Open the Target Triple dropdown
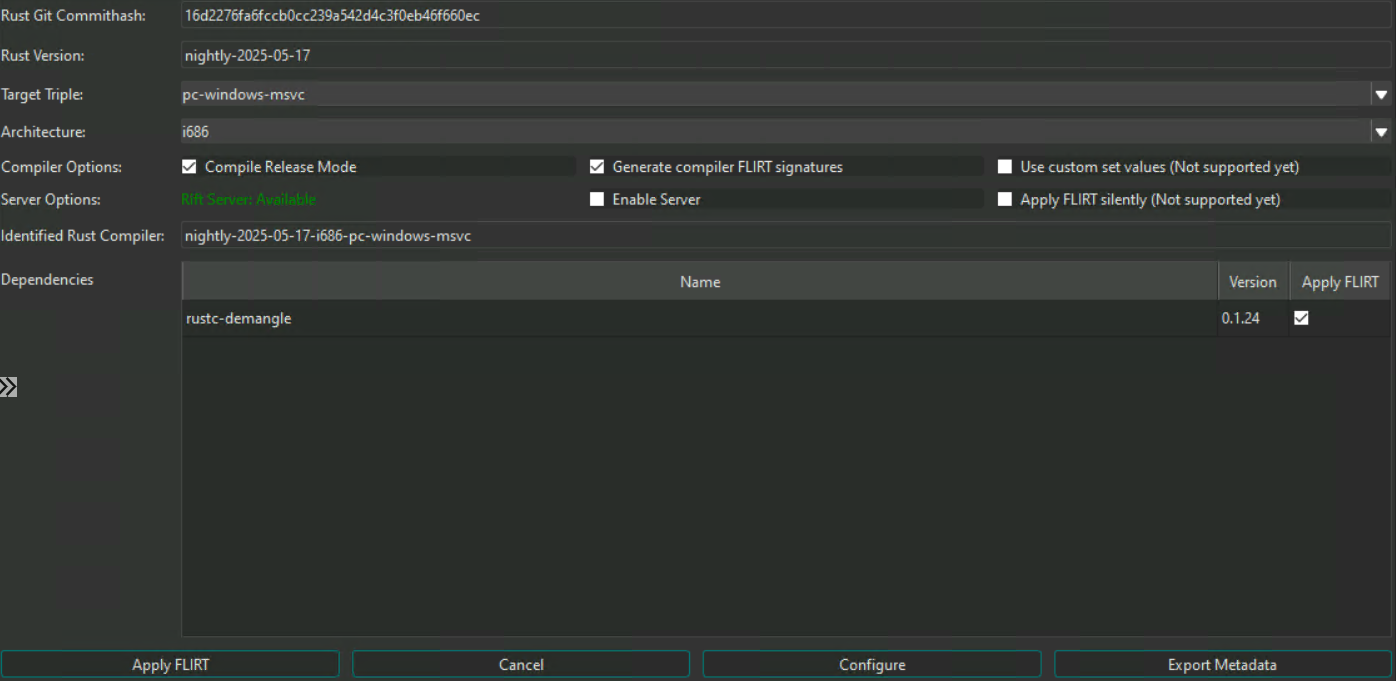 click(x=1381, y=94)
